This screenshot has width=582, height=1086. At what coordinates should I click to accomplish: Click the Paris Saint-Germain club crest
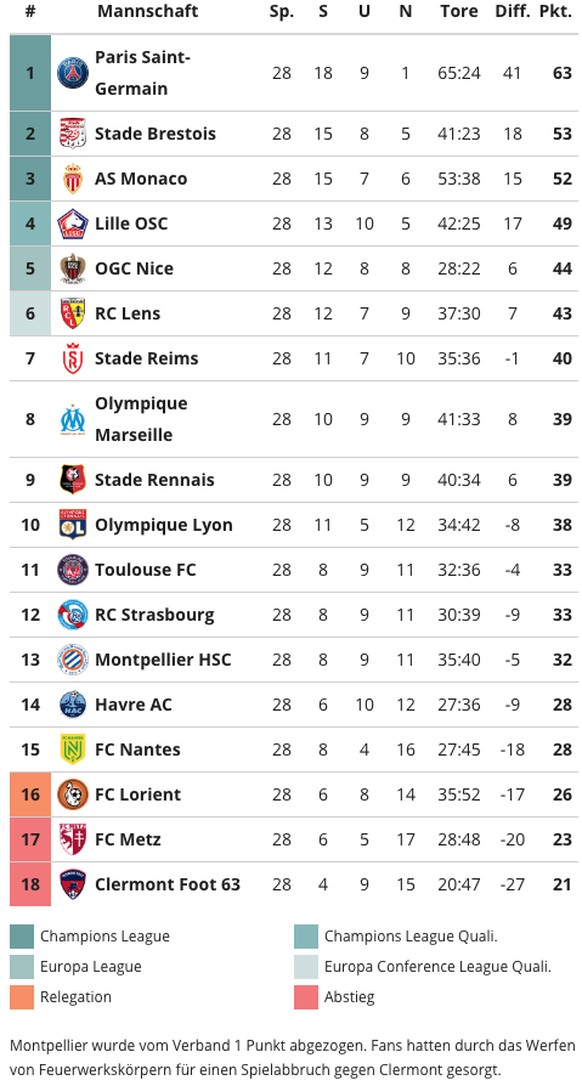tap(73, 73)
